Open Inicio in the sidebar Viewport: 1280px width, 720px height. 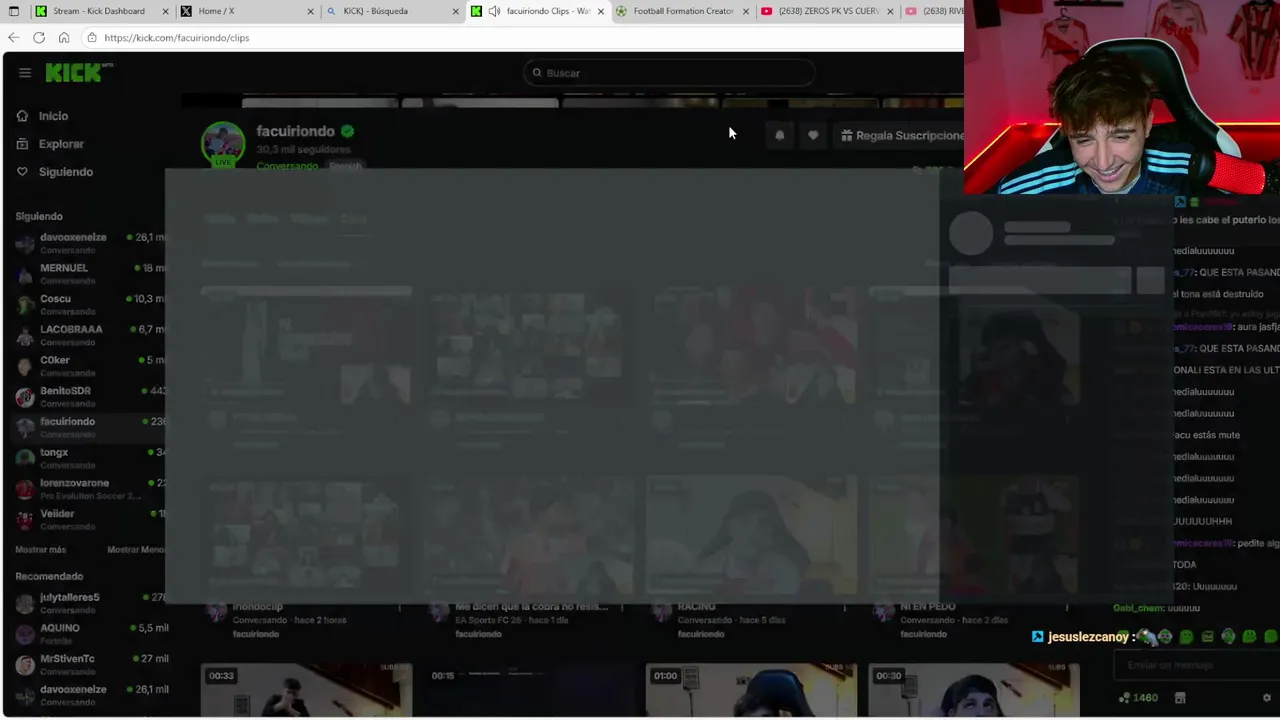(x=53, y=116)
